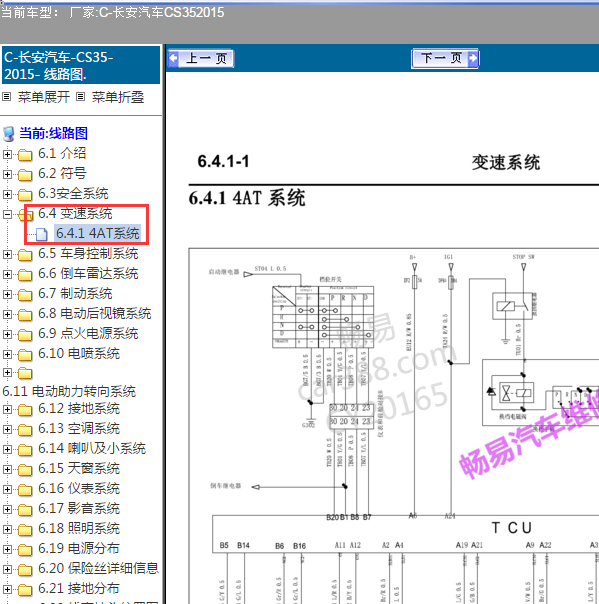Expand the 6.12 接地系统 node
Screen dimensions: 599x604
(x=7, y=409)
